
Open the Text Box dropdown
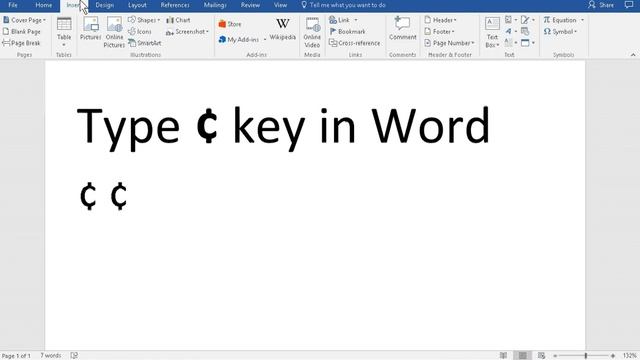492,33
